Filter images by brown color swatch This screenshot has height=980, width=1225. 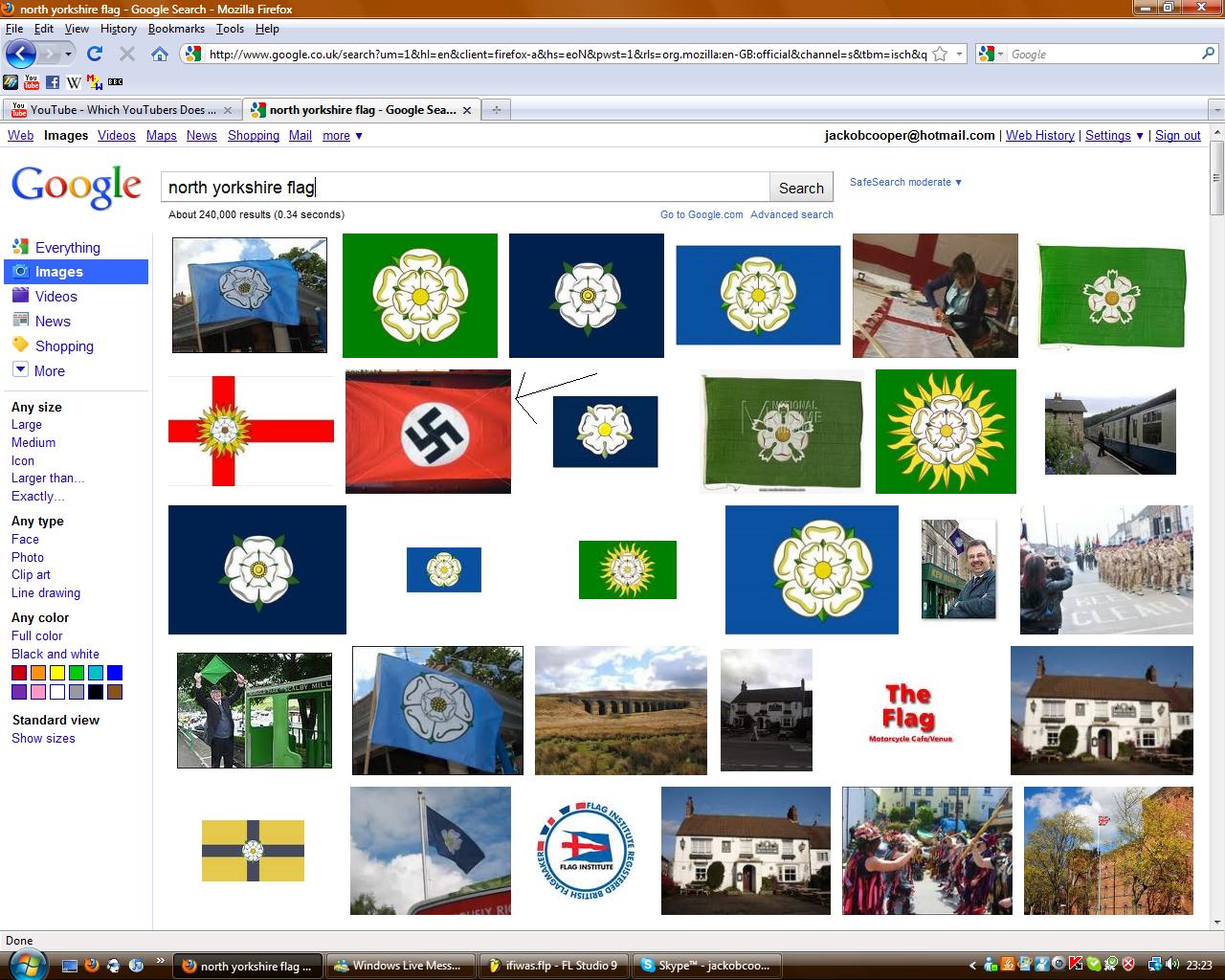point(115,692)
